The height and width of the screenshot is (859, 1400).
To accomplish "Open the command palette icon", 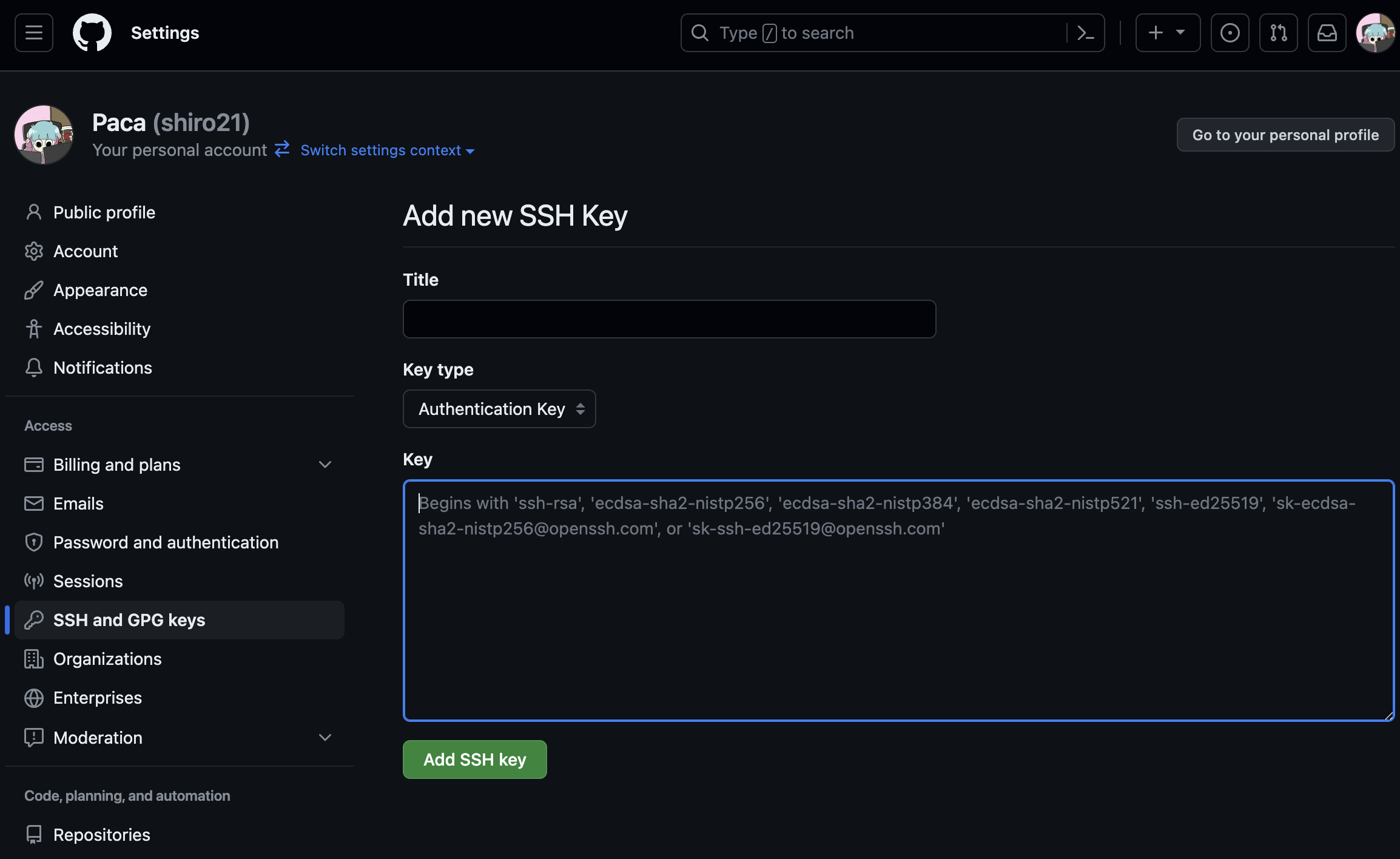I will [x=1085, y=33].
